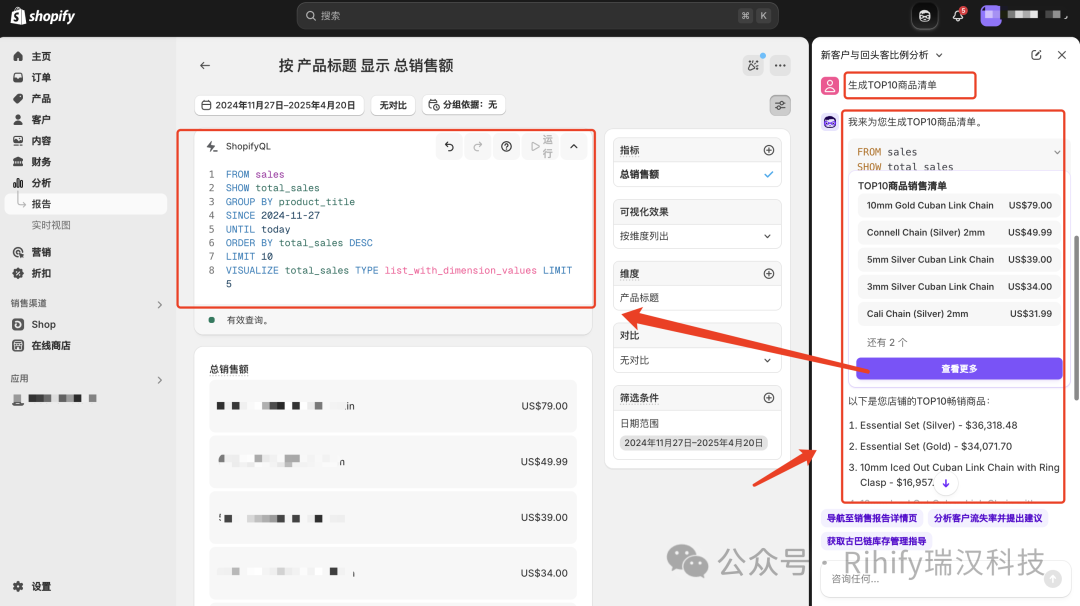Open the 无对比 comparison dropdown in side panel
Screen dimensions: 1080x606
click(696, 360)
